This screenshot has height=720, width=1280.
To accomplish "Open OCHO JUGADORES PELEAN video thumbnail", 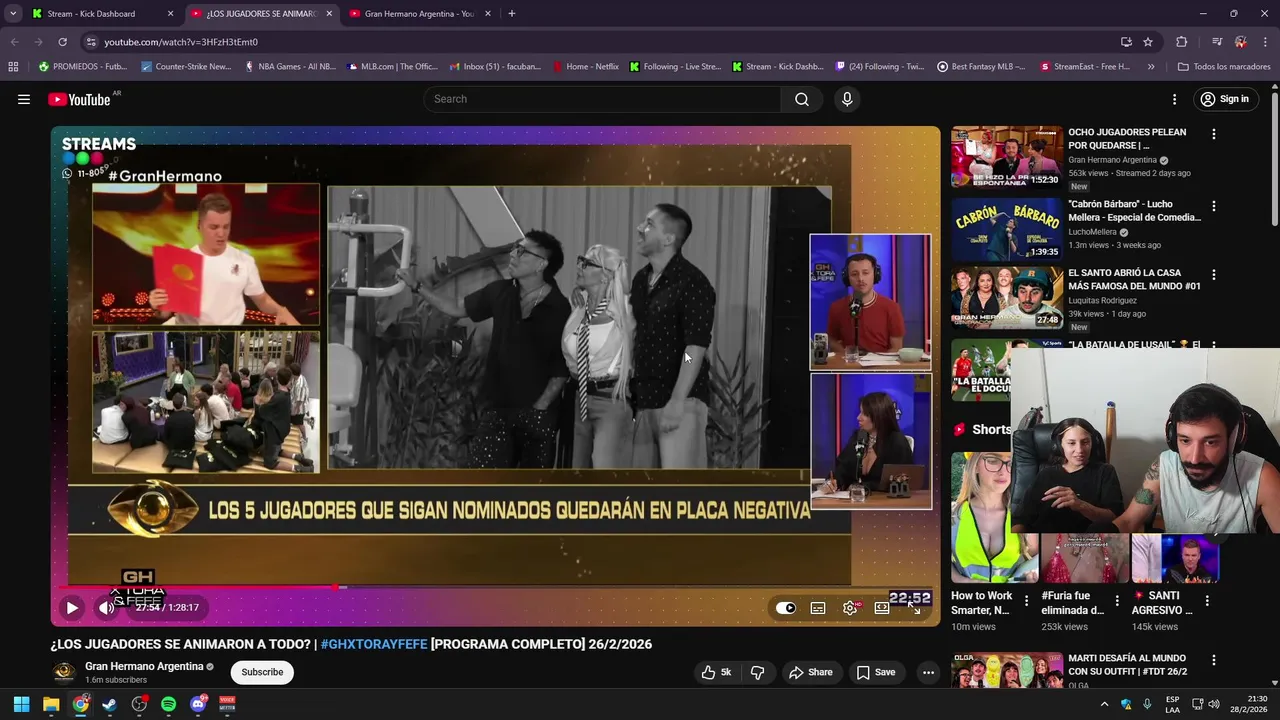I will [1007, 157].
